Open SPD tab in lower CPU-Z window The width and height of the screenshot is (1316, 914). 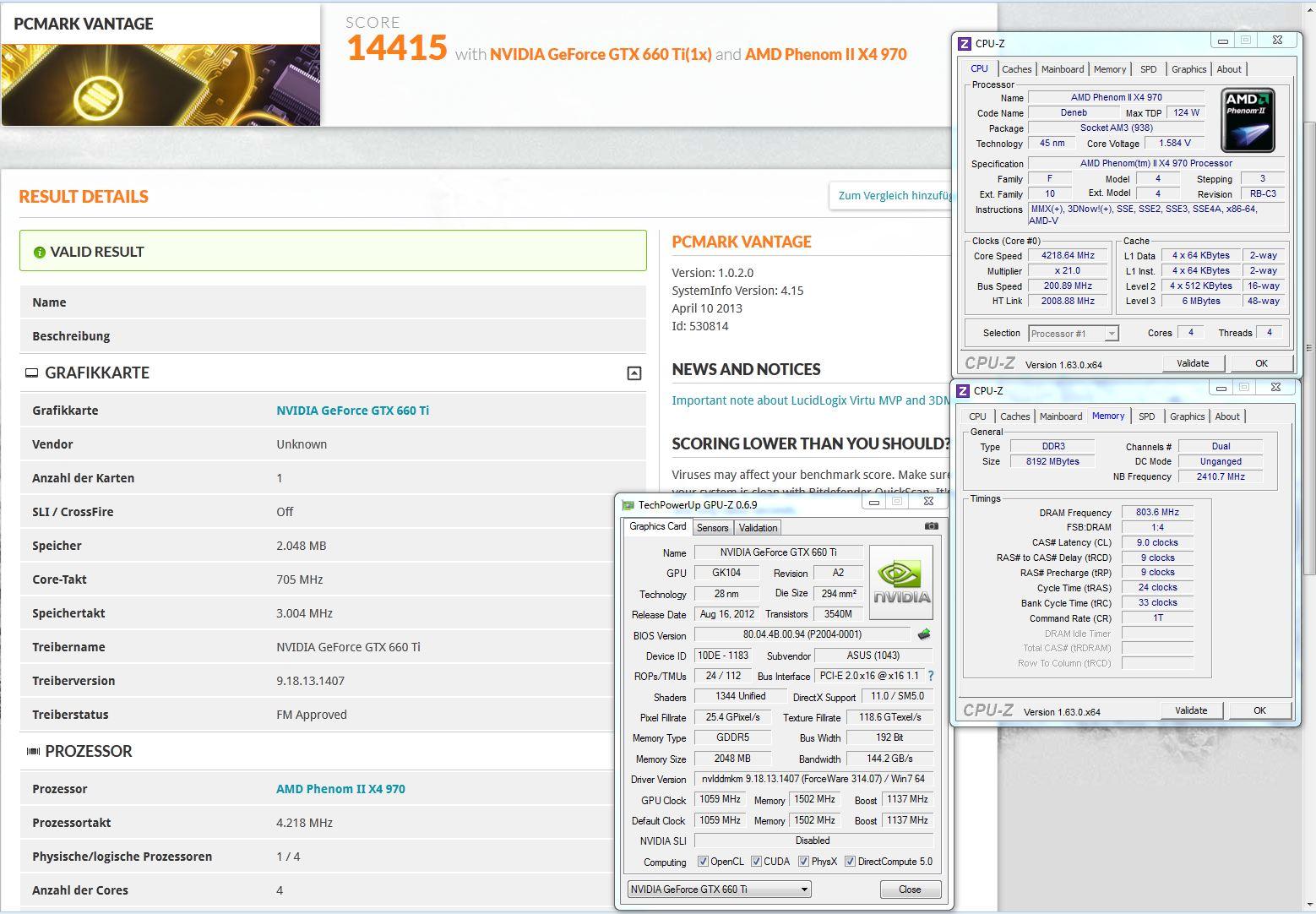click(1147, 416)
